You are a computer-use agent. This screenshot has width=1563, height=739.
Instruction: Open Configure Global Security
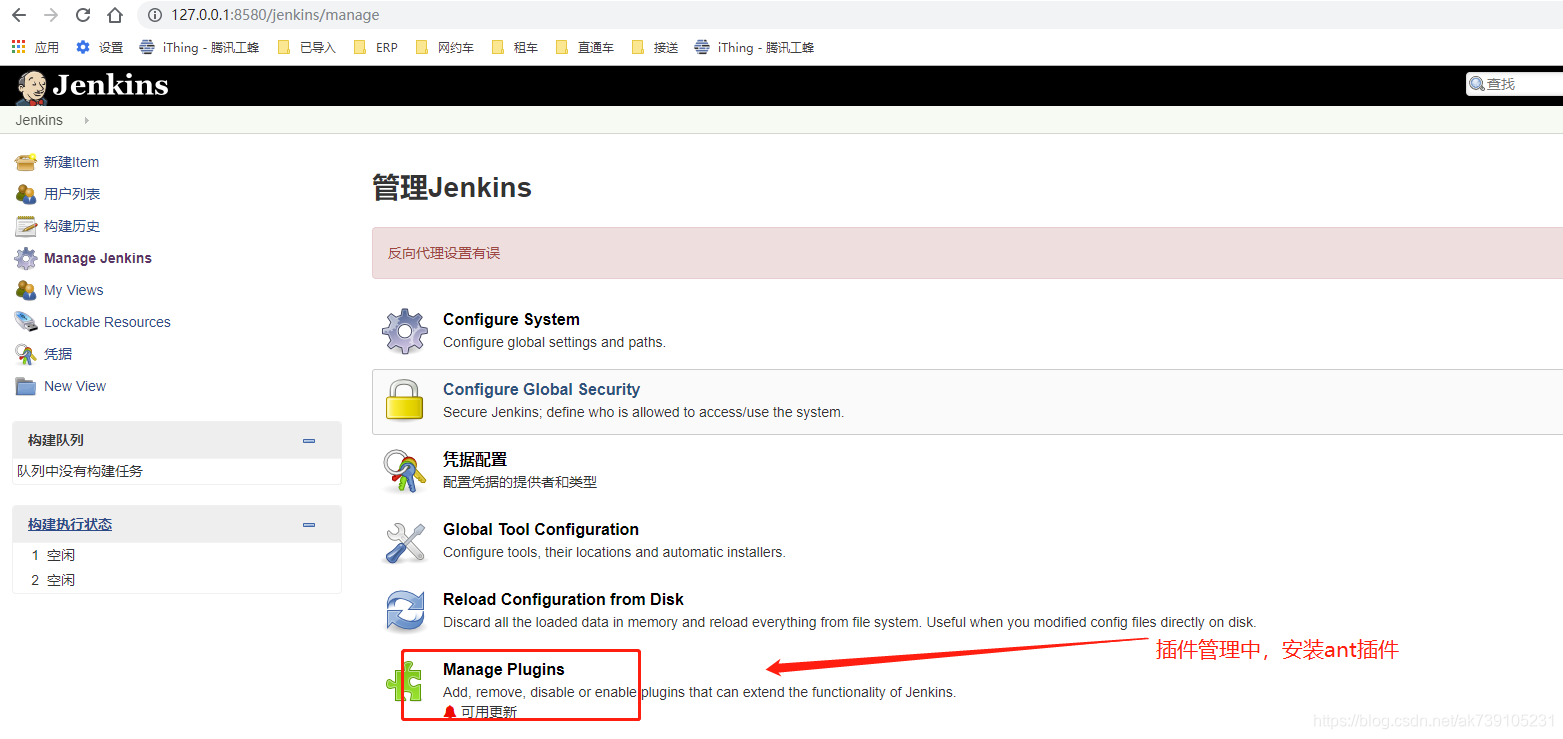coord(541,389)
